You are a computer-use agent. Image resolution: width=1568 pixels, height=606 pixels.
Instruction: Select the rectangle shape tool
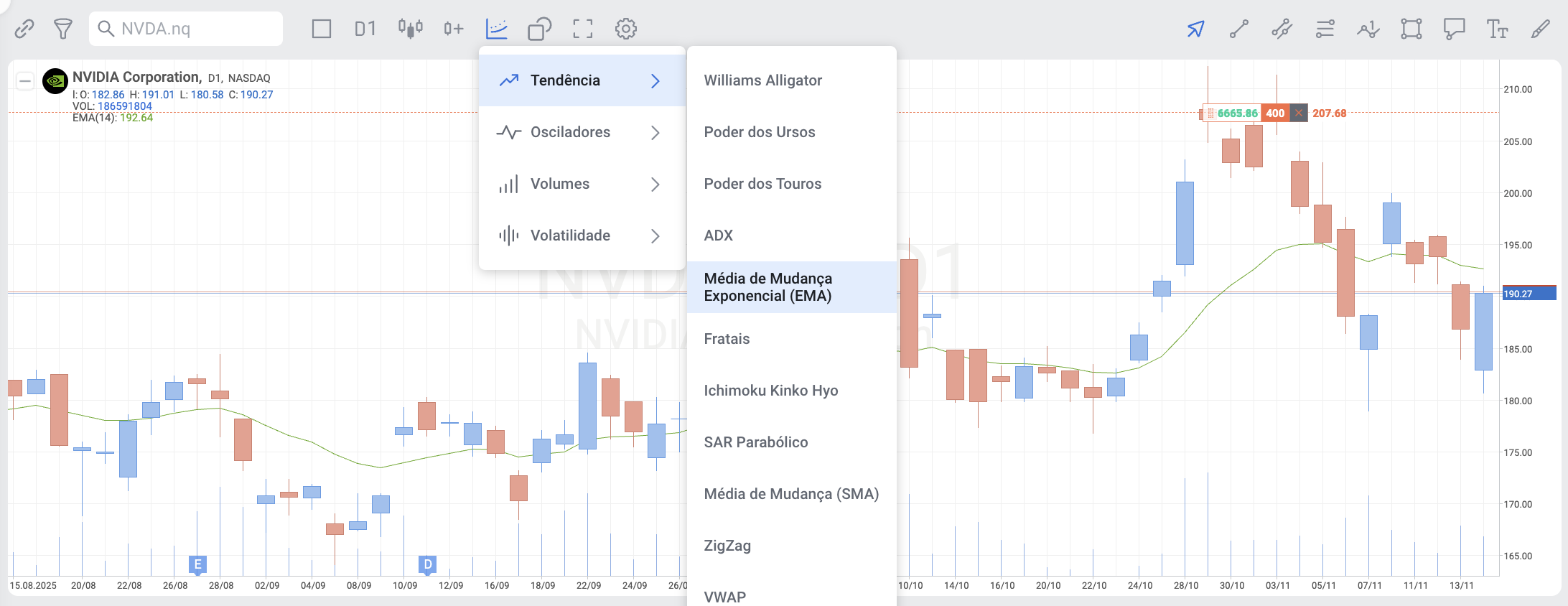[x=1411, y=29]
